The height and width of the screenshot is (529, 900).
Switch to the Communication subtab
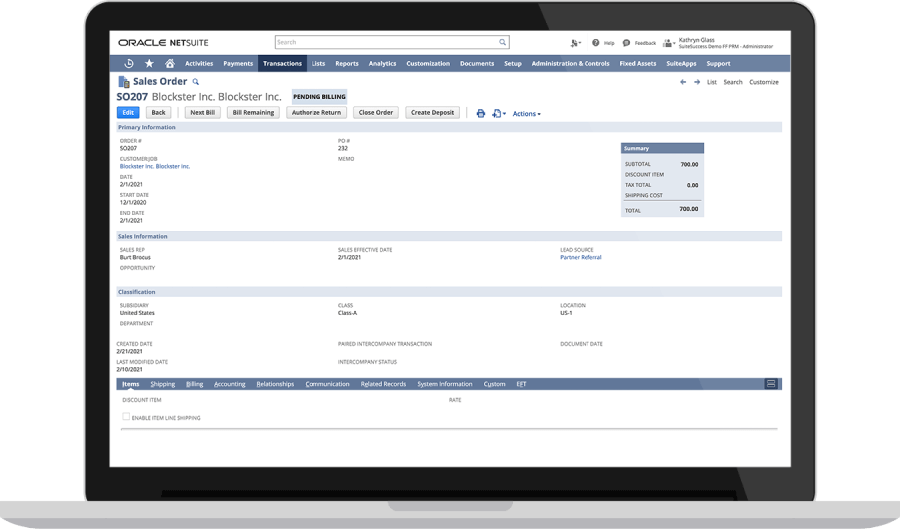click(x=327, y=384)
